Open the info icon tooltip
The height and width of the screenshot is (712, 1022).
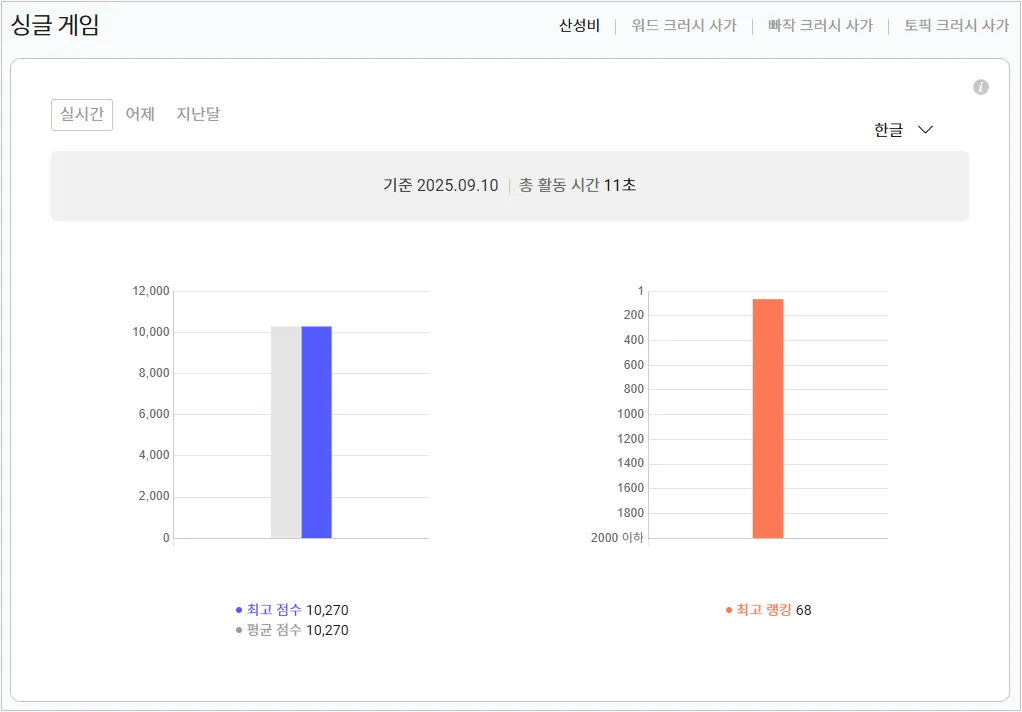click(x=980, y=87)
